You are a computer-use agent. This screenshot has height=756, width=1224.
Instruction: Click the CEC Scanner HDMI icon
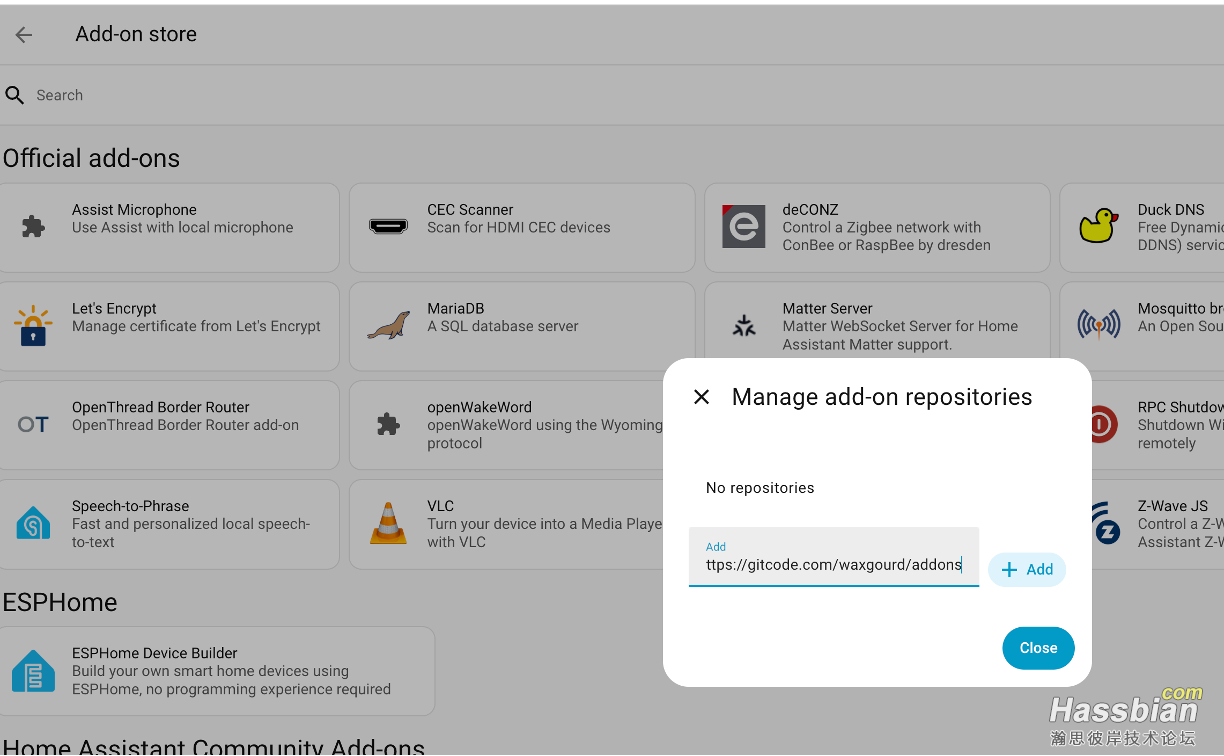[388, 226]
